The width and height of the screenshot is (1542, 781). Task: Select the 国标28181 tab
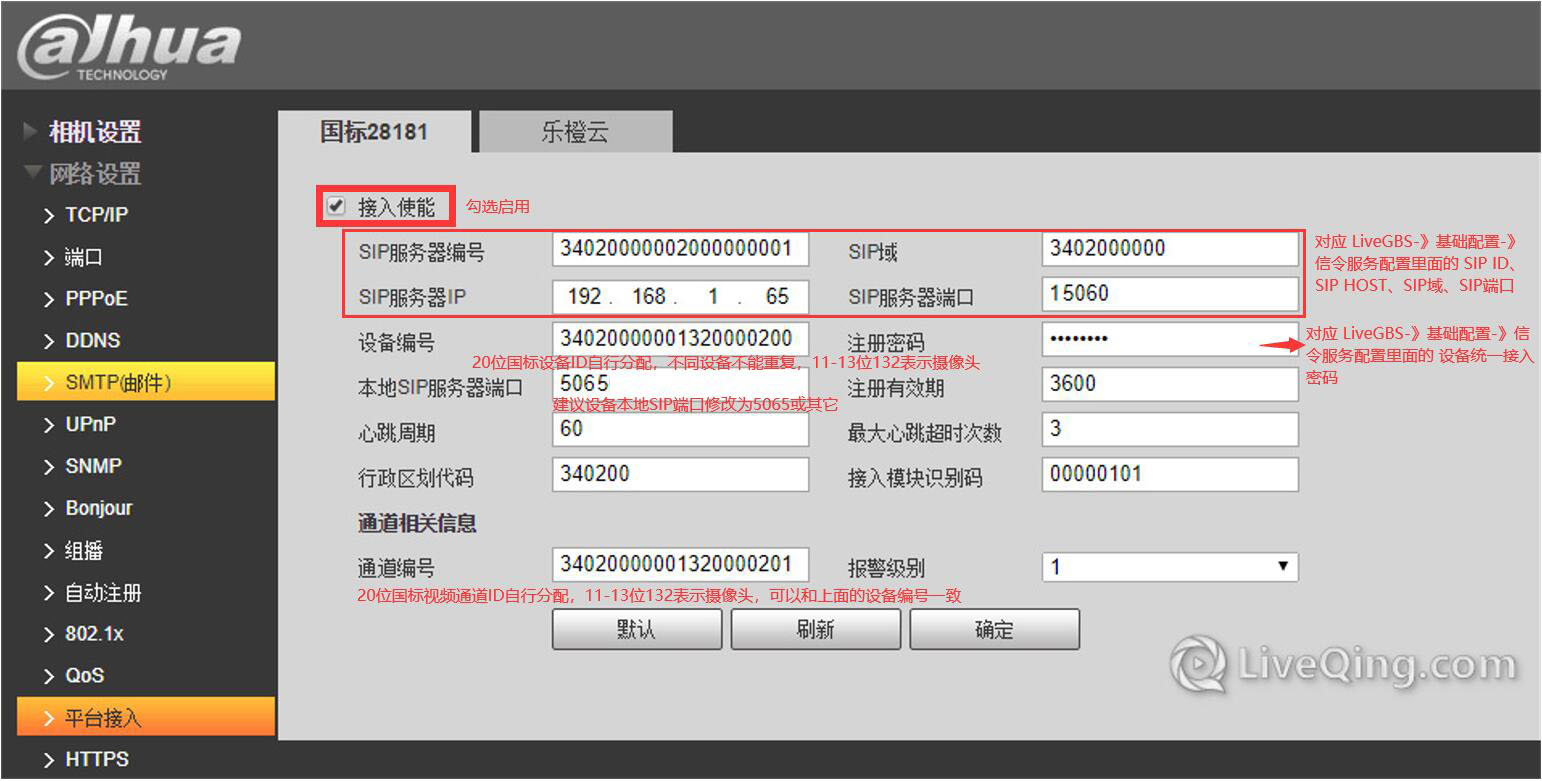click(373, 131)
